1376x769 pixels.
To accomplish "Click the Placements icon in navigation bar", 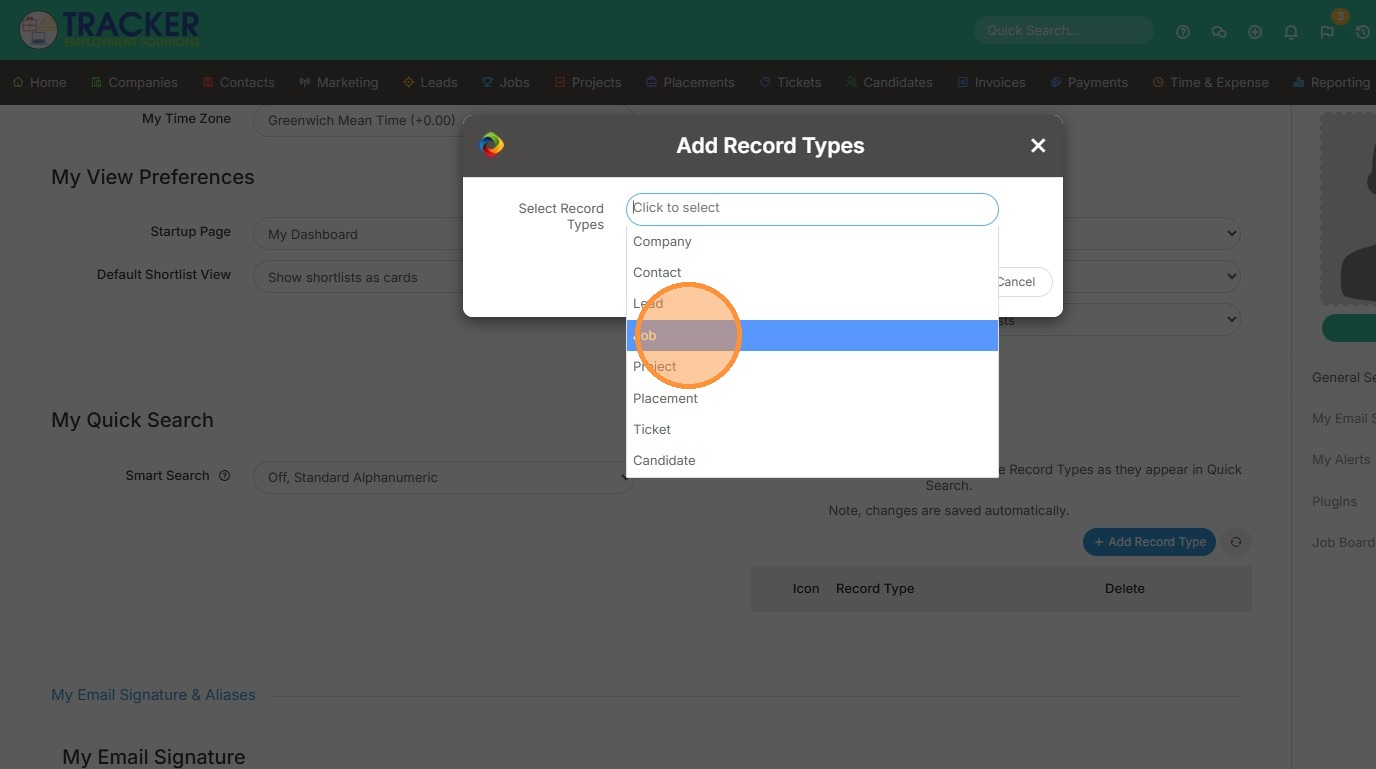I will tap(651, 82).
